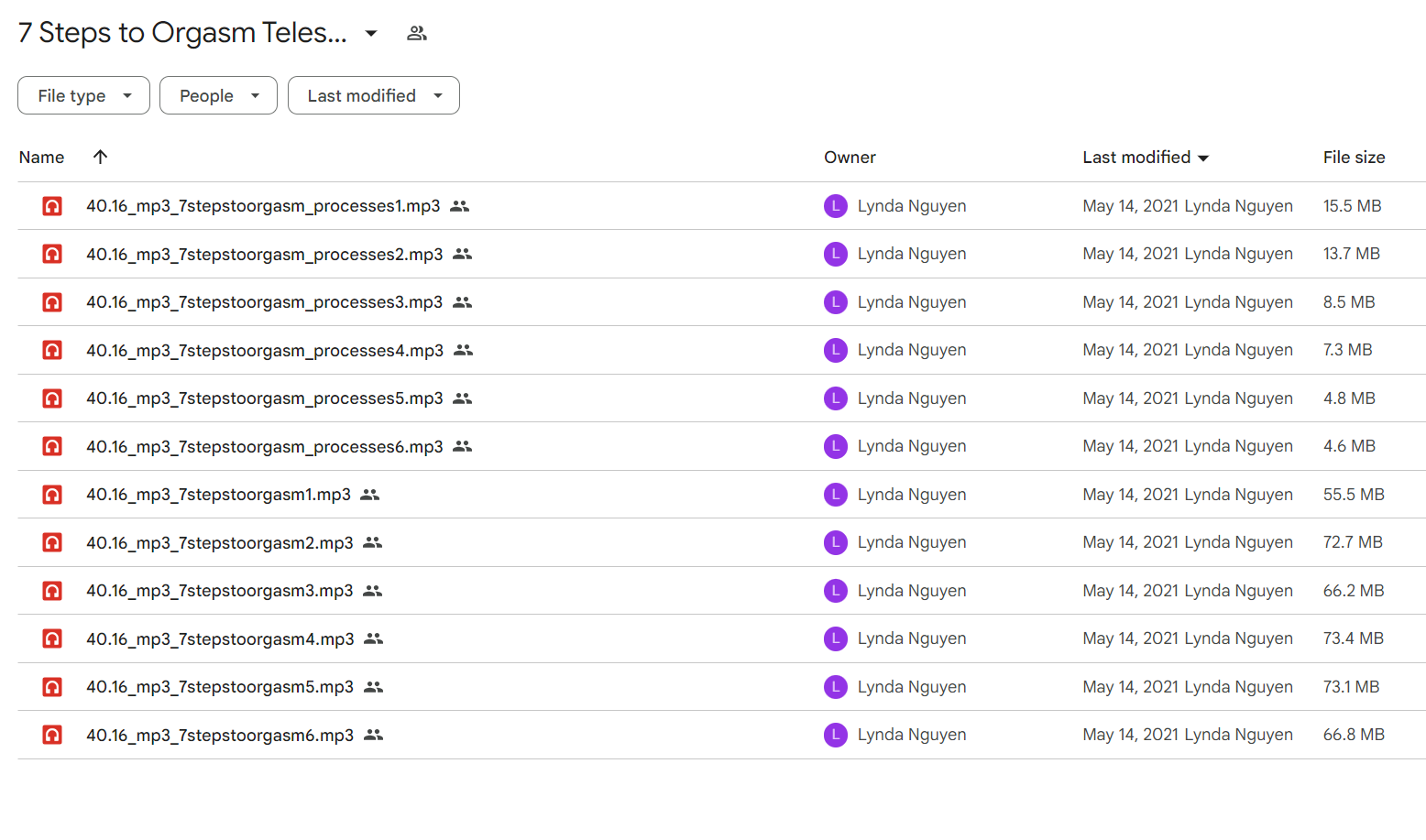The width and height of the screenshot is (1426, 840).
Task: Click shared icon beside 7stepstoorgasm6.mp3 name
Action: click(374, 735)
